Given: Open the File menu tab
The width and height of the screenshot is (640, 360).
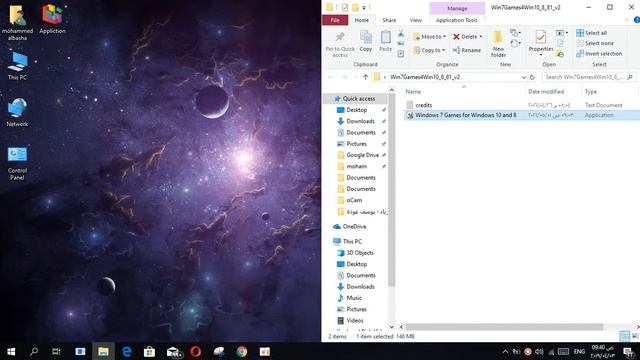Looking at the screenshot, I should pyautogui.click(x=335, y=20).
